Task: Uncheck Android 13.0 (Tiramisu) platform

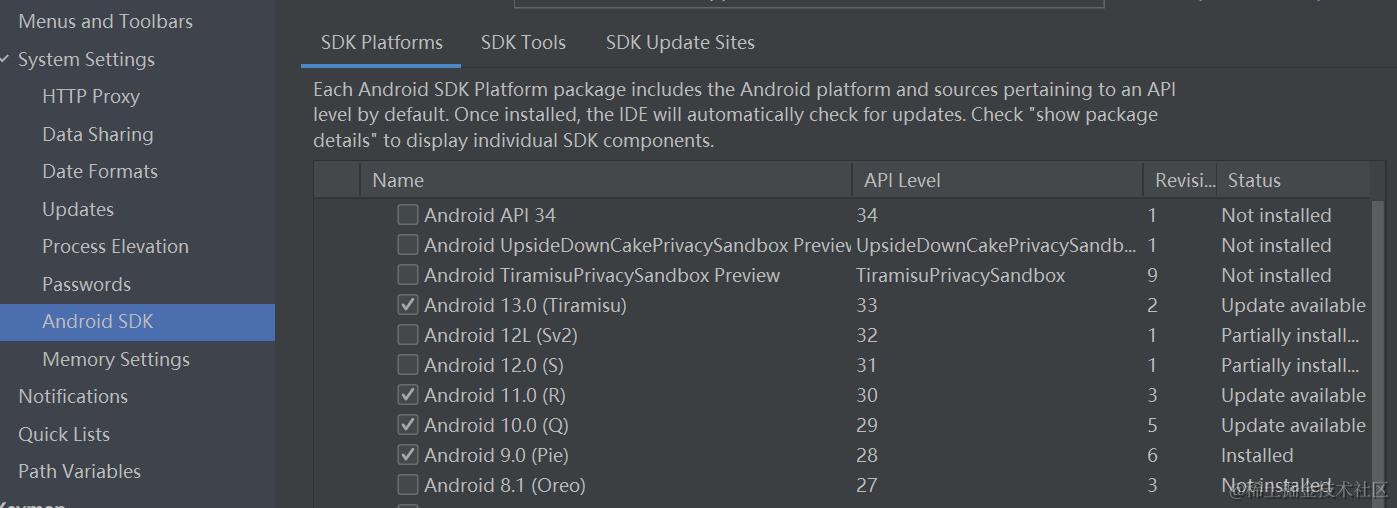Action: pyautogui.click(x=408, y=305)
